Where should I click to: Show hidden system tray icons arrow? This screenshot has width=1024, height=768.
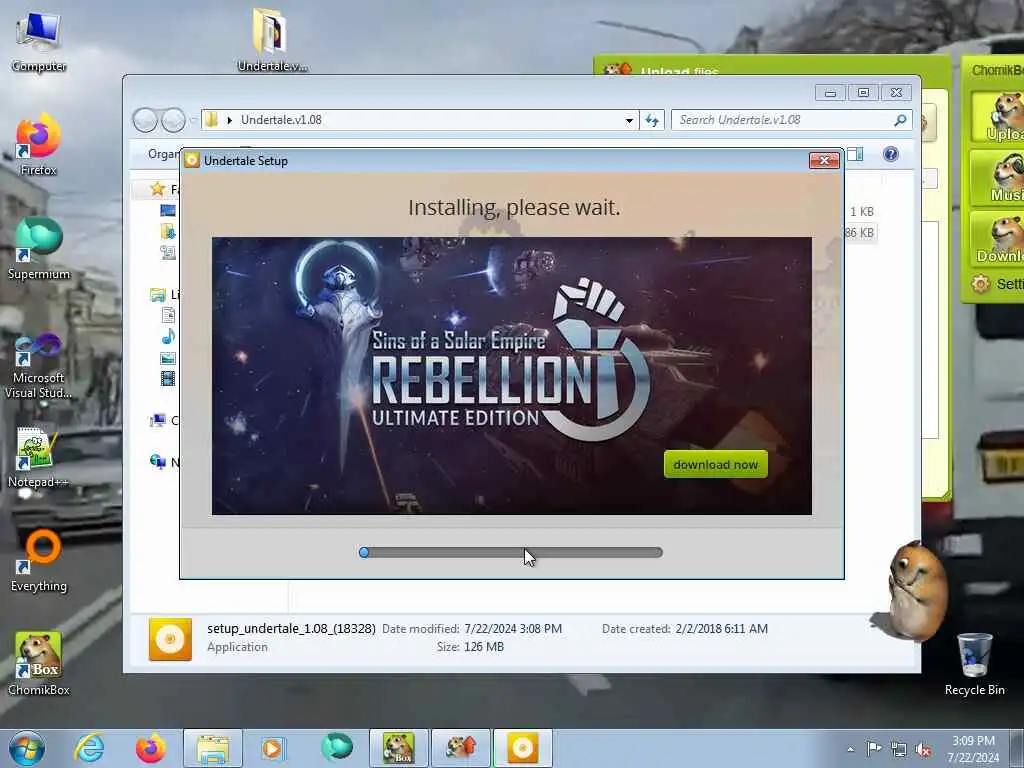(850, 749)
